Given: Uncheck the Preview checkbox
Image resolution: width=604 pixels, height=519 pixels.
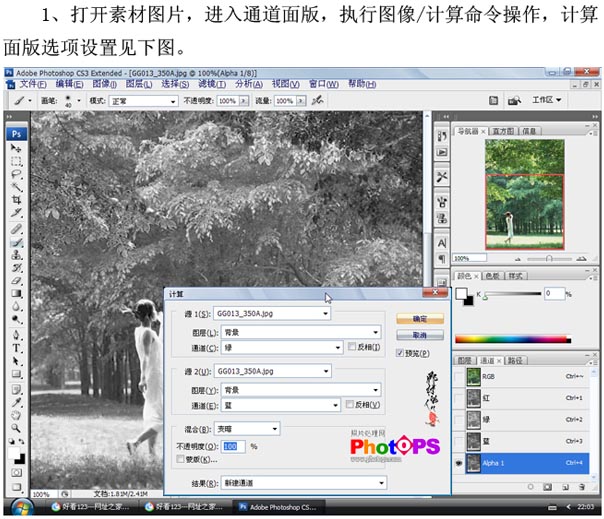Looking at the screenshot, I should click(400, 353).
